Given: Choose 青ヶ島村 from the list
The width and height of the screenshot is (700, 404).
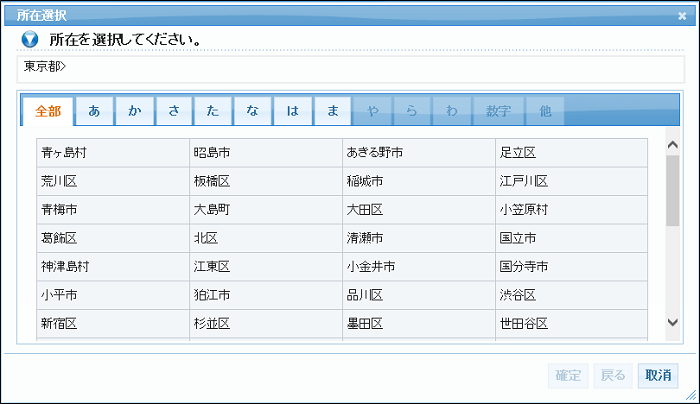Looking at the screenshot, I should point(64,153).
